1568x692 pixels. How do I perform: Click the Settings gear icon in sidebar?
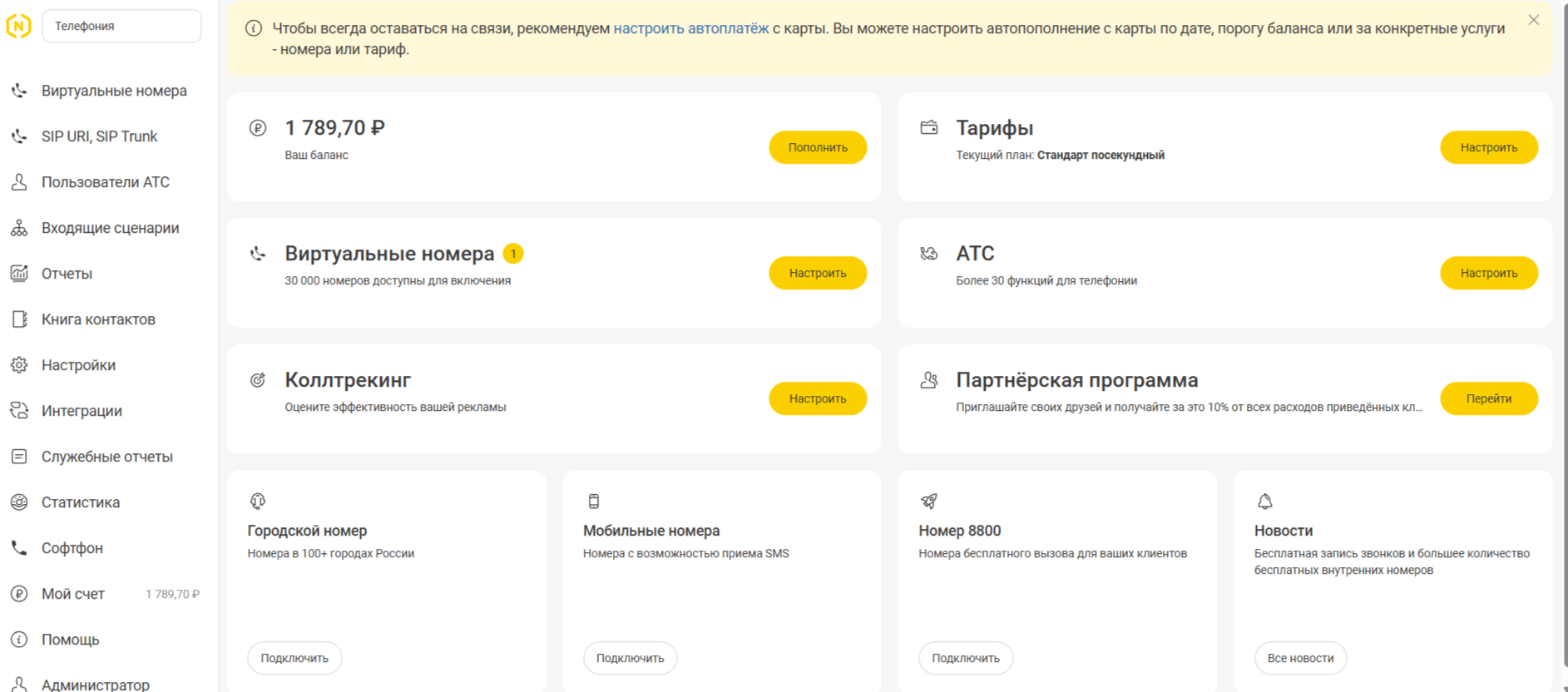(x=19, y=365)
